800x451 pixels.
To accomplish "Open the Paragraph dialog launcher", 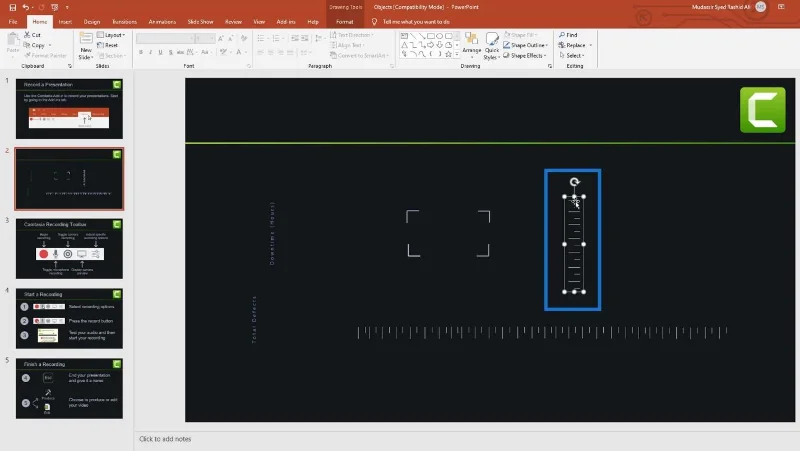I will point(392,66).
